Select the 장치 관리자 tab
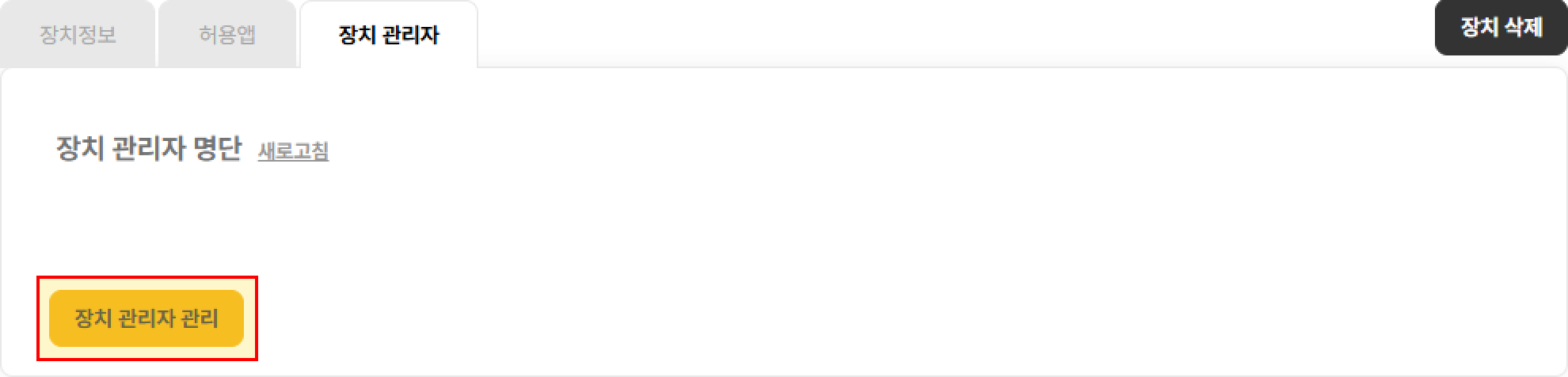The image size is (1568, 377). (388, 35)
